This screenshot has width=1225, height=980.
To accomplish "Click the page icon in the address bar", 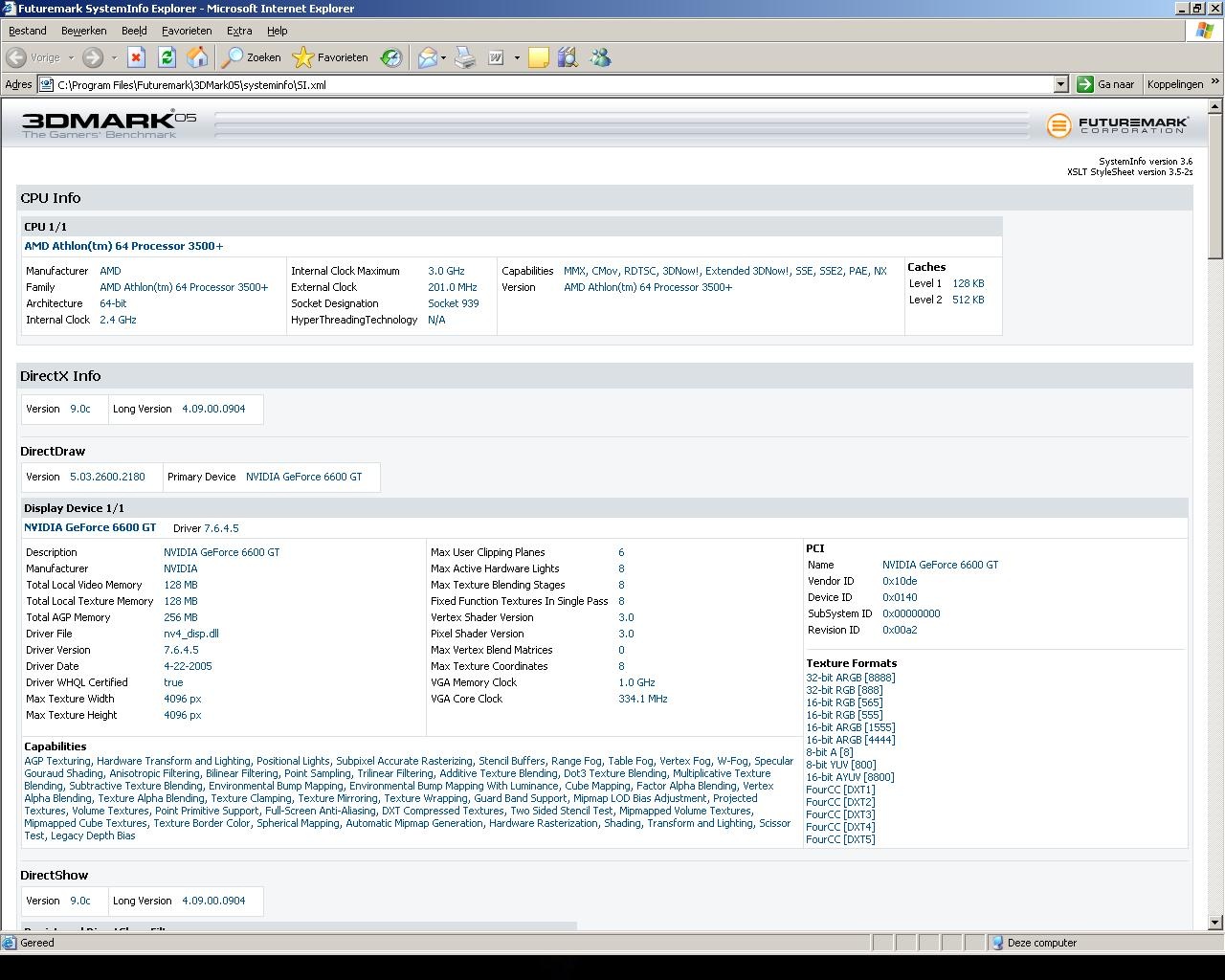I will [46, 84].
